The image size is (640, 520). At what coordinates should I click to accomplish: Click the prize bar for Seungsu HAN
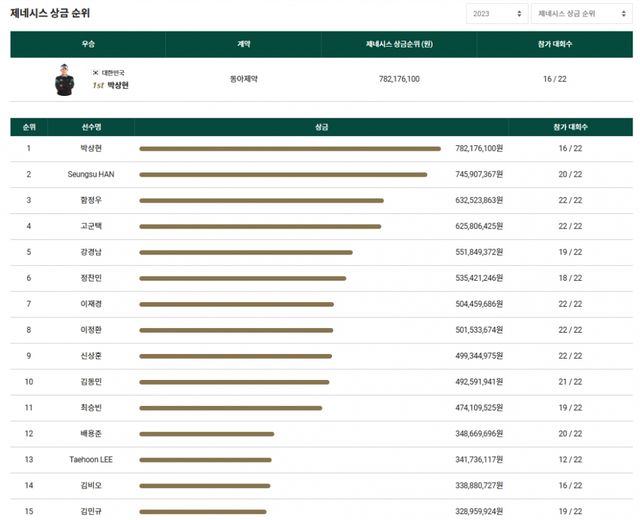(x=283, y=175)
